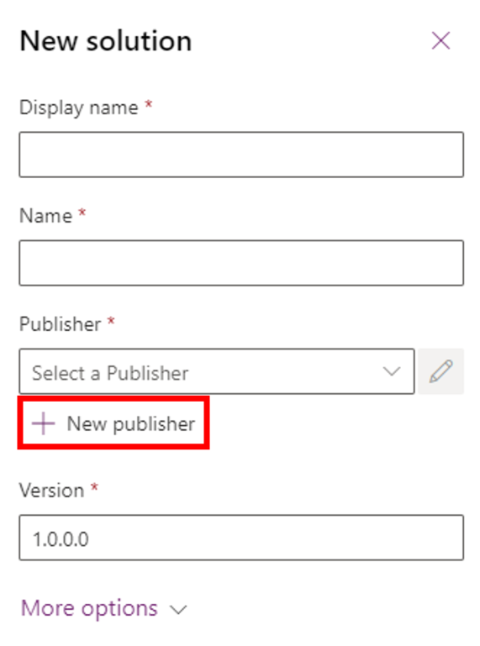Image resolution: width=480 pixels, height=646 pixels.
Task: Click the Publisher field label
Action: pos(60,324)
